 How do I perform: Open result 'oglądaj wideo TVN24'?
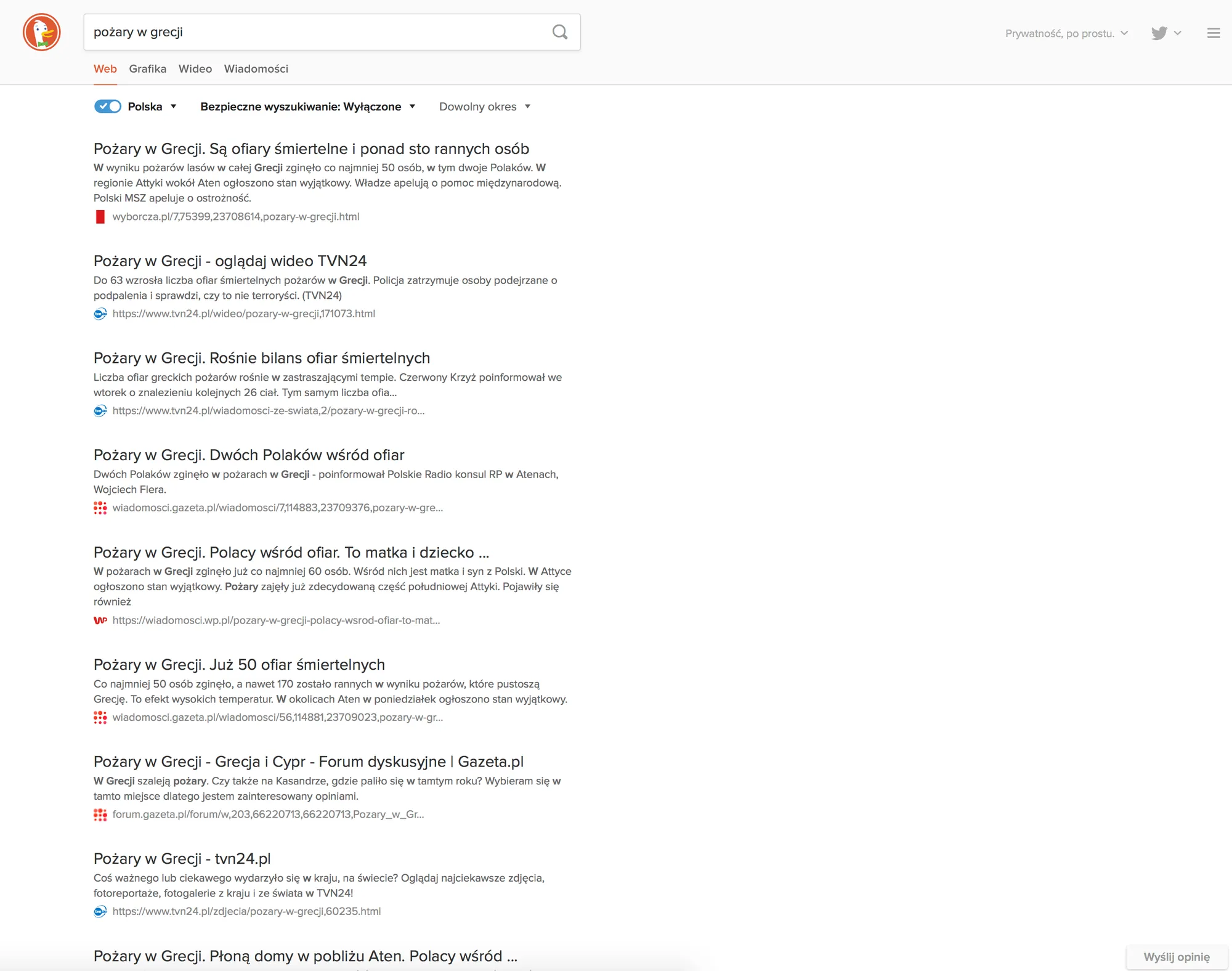pyautogui.click(x=230, y=261)
